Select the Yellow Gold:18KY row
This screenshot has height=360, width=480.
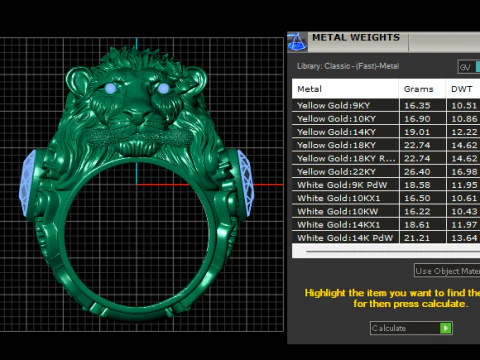point(386,145)
